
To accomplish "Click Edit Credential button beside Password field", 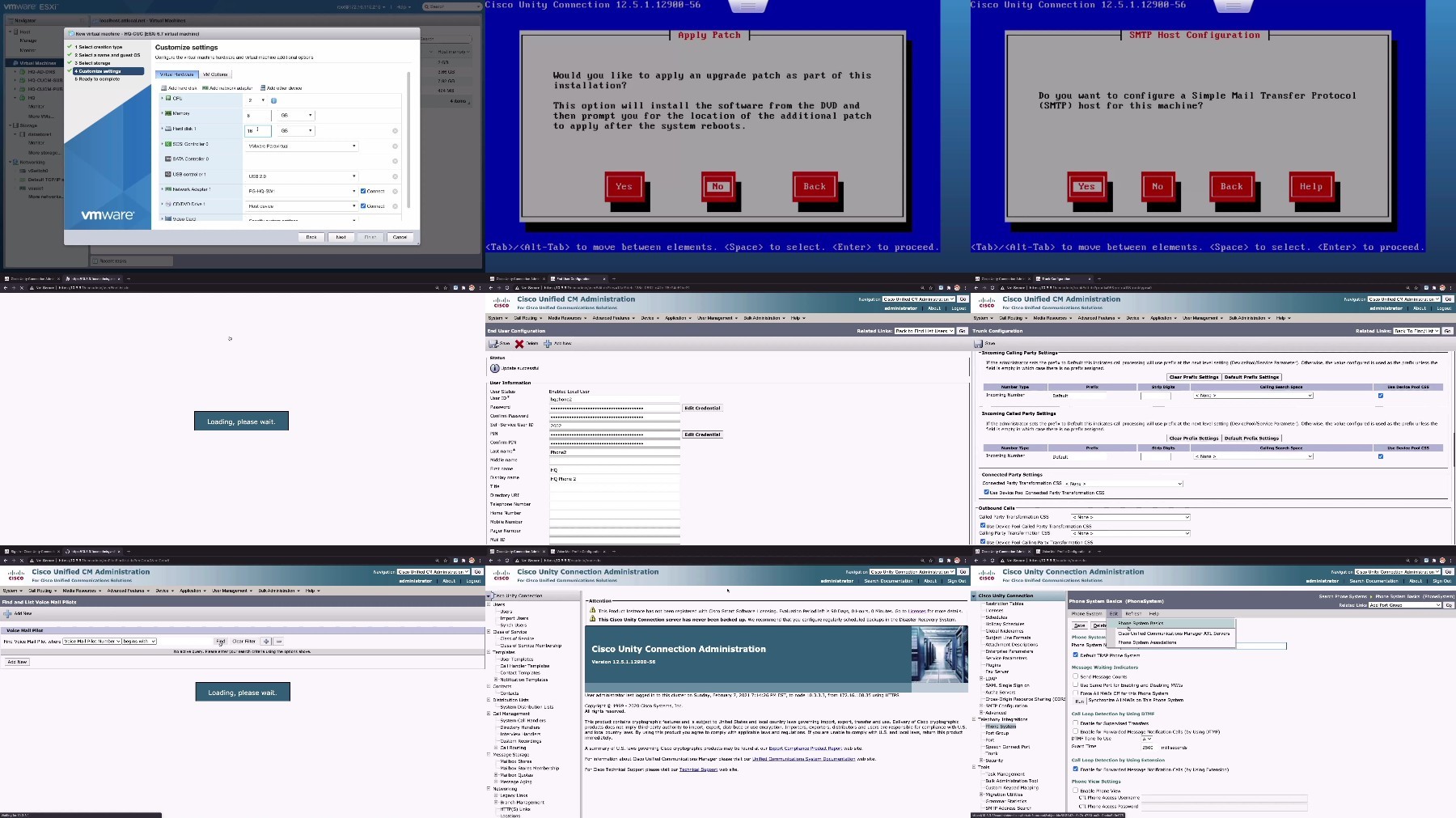I will coord(702,408).
